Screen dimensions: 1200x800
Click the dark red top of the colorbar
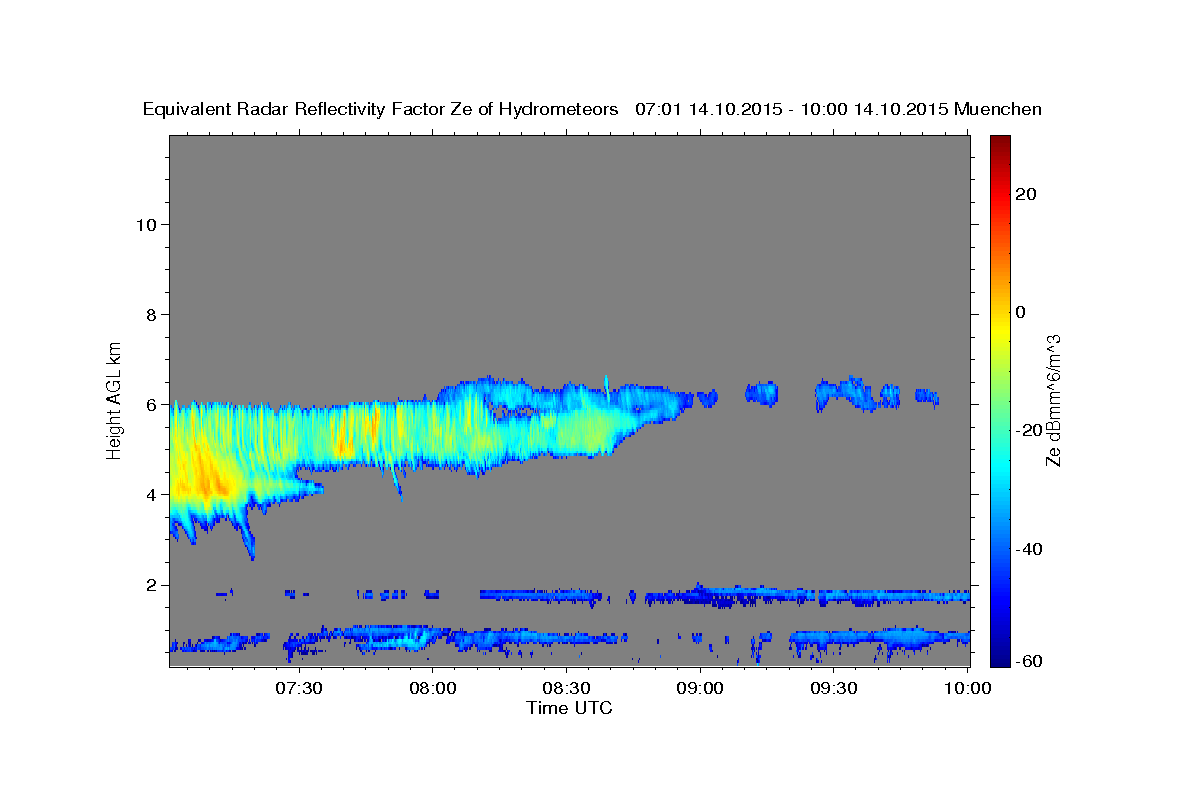pos(999,142)
